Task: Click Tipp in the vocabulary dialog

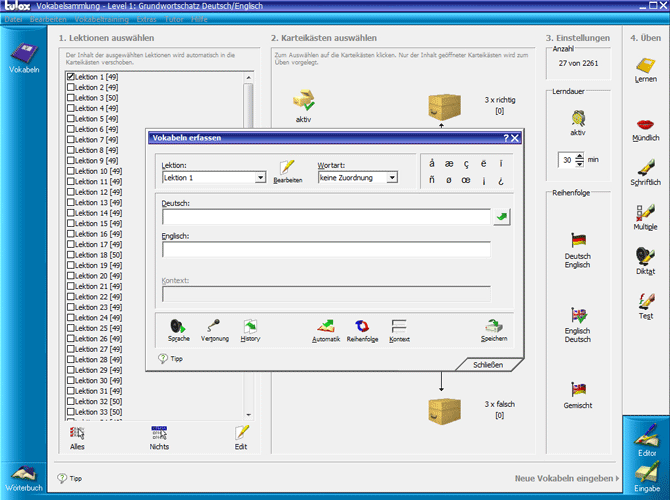Action: pyautogui.click(x=170, y=359)
